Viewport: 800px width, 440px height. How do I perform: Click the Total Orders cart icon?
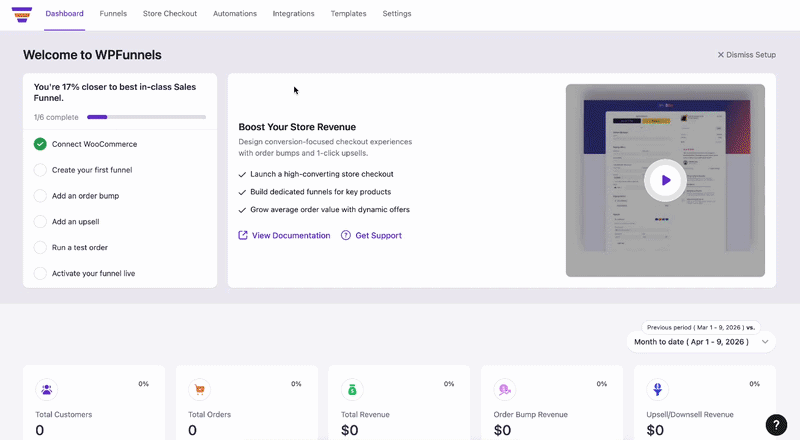pyautogui.click(x=199, y=390)
